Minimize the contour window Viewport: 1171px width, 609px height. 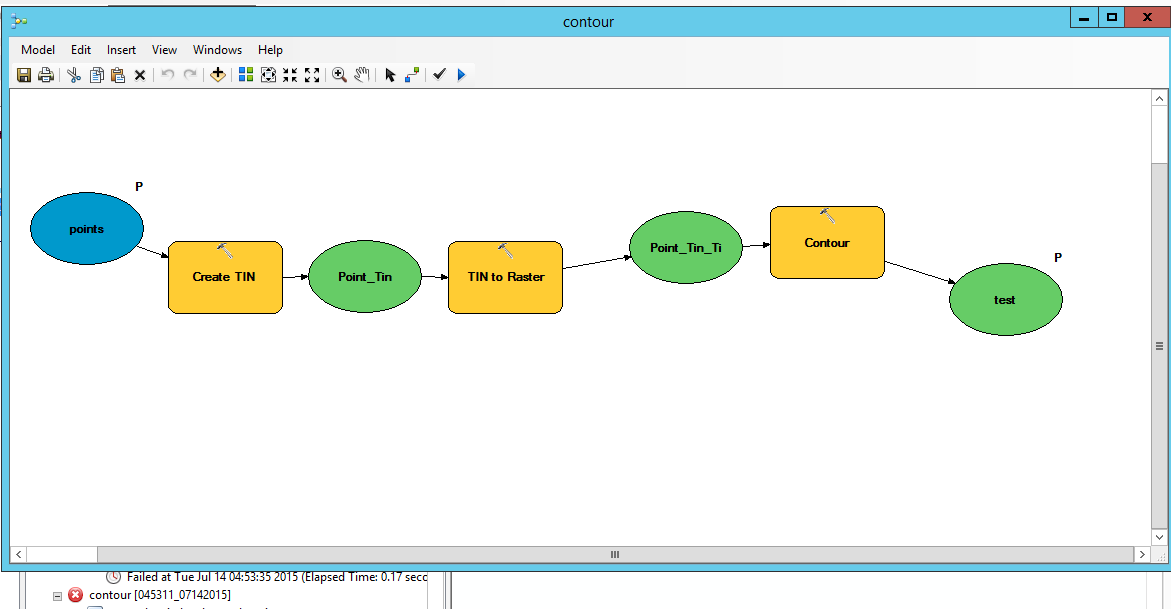[1084, 18]
